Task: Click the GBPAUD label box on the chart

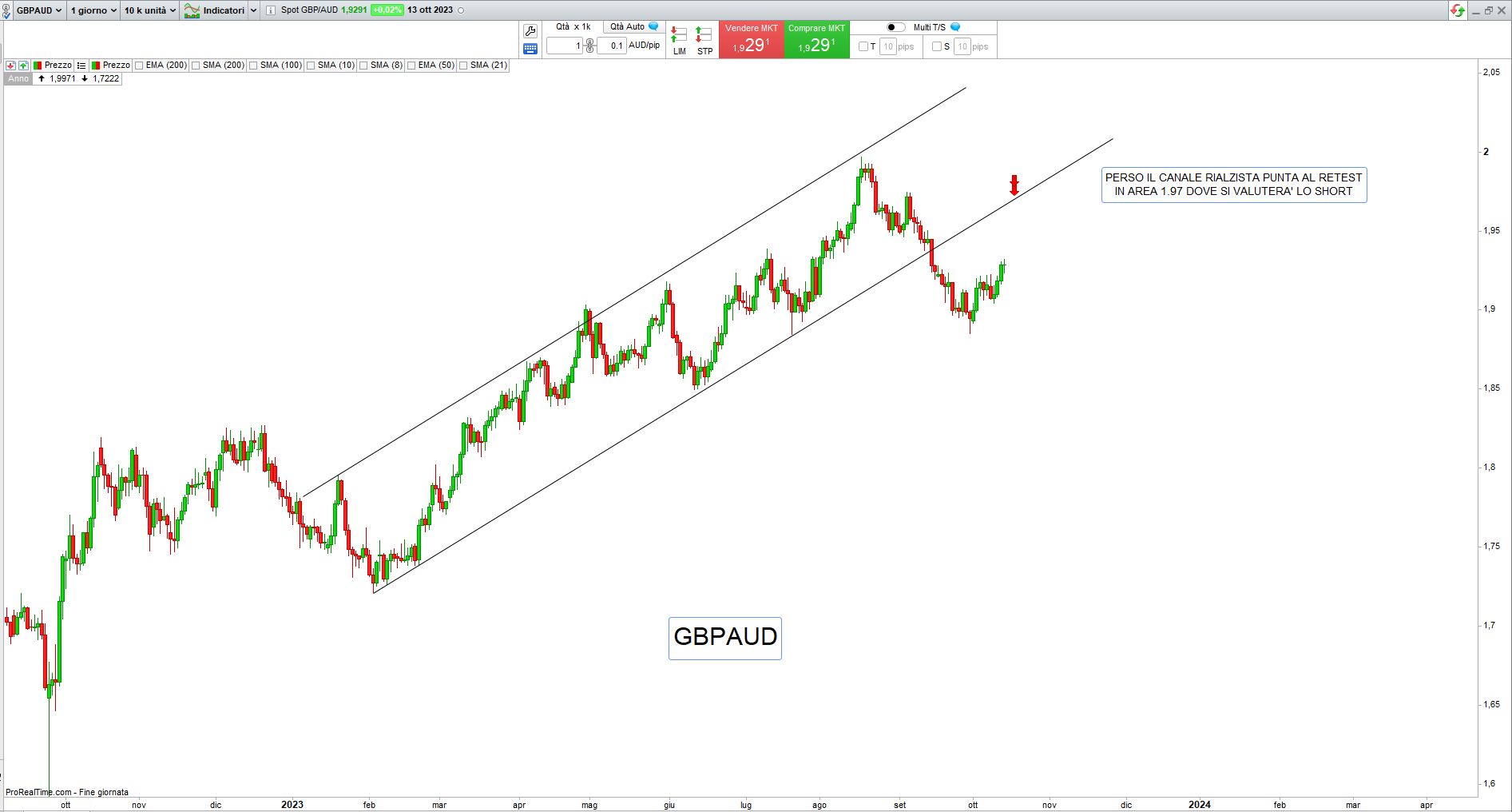Action: tap(725, 638)
